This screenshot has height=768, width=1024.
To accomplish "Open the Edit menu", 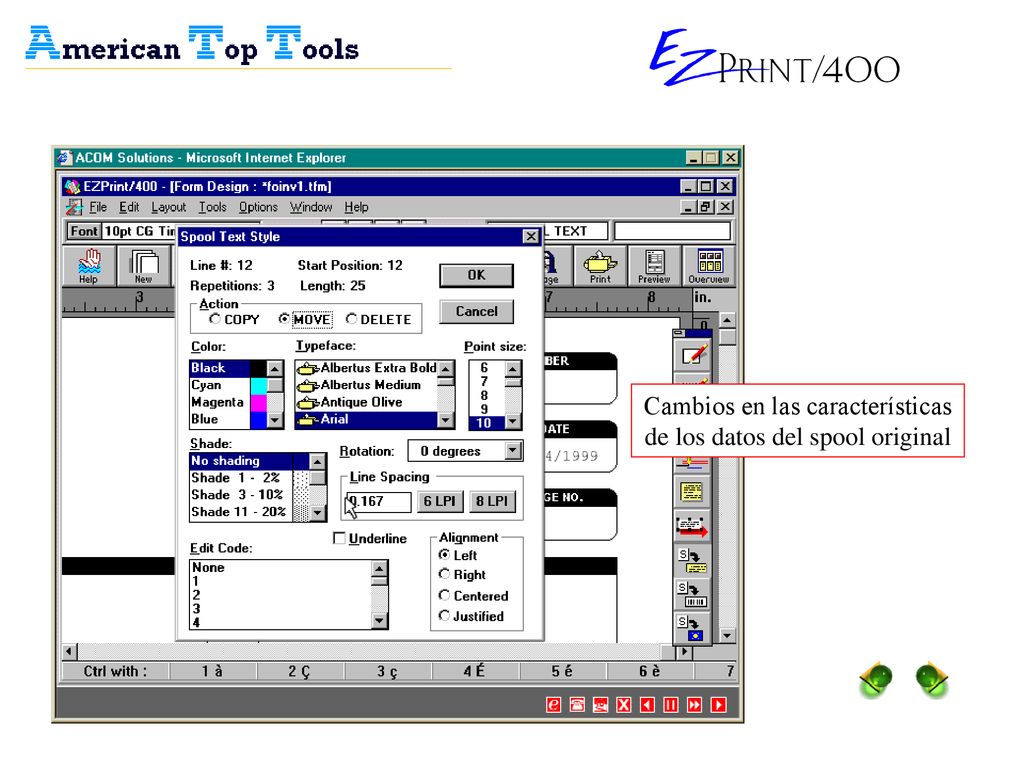I will (x=129, y=207).
